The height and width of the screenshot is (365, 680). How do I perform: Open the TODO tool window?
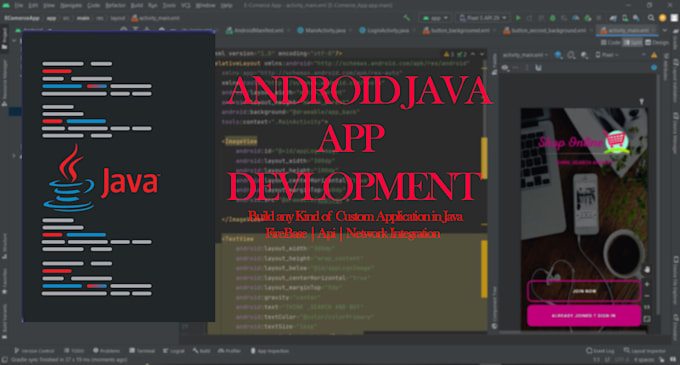74,351
